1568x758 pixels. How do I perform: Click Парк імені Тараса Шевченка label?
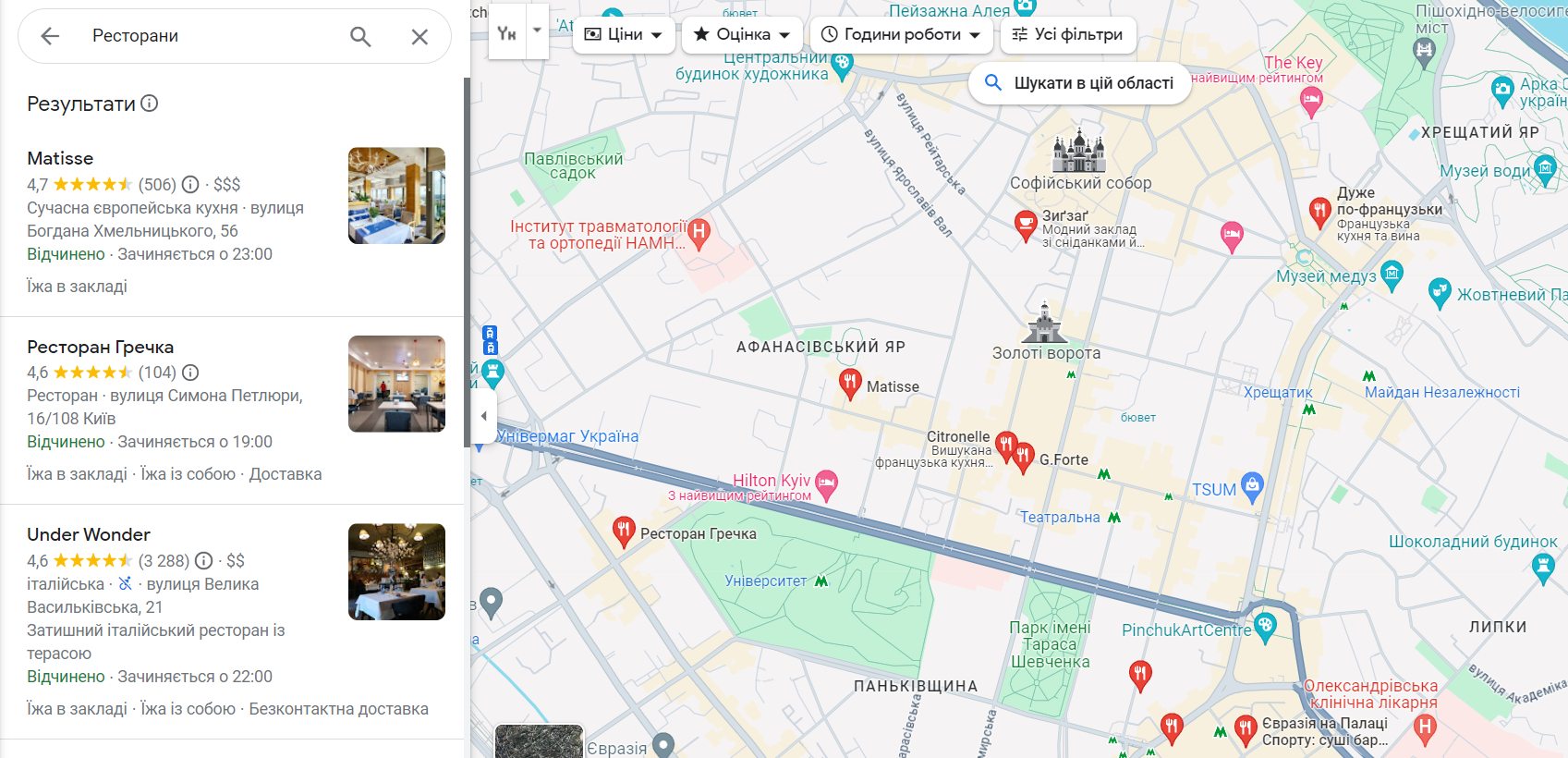click(1050, 644)
